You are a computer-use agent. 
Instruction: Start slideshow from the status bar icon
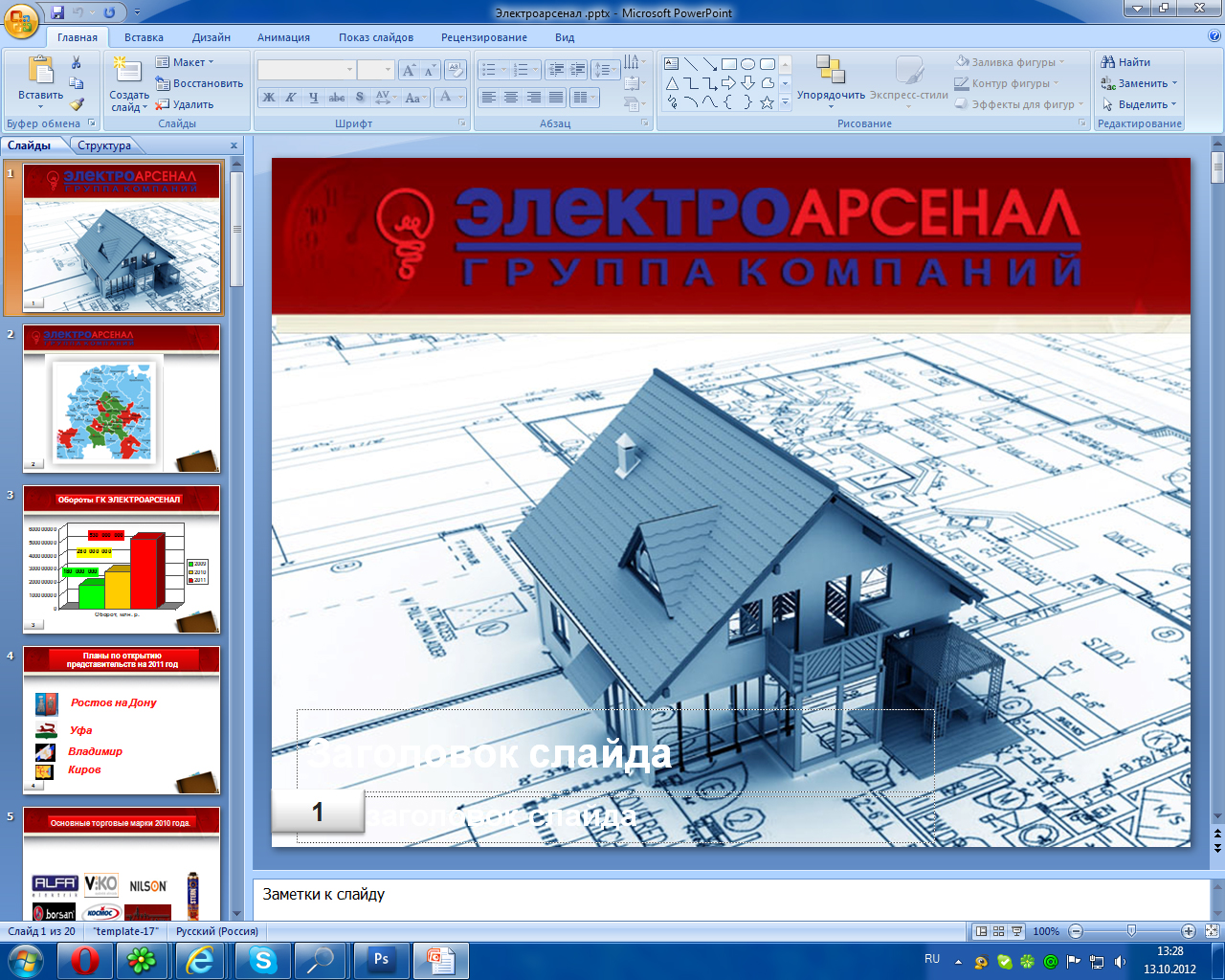point(1016,931)
